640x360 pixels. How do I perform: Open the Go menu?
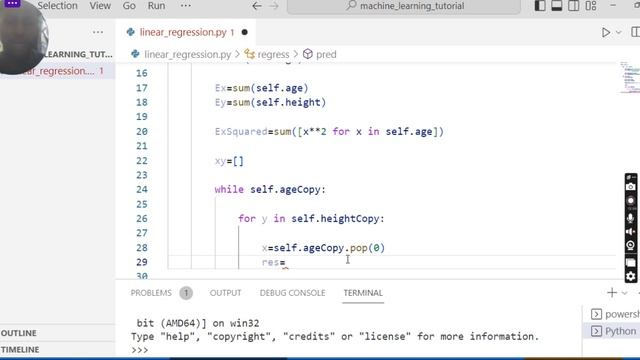coord(129,6)
